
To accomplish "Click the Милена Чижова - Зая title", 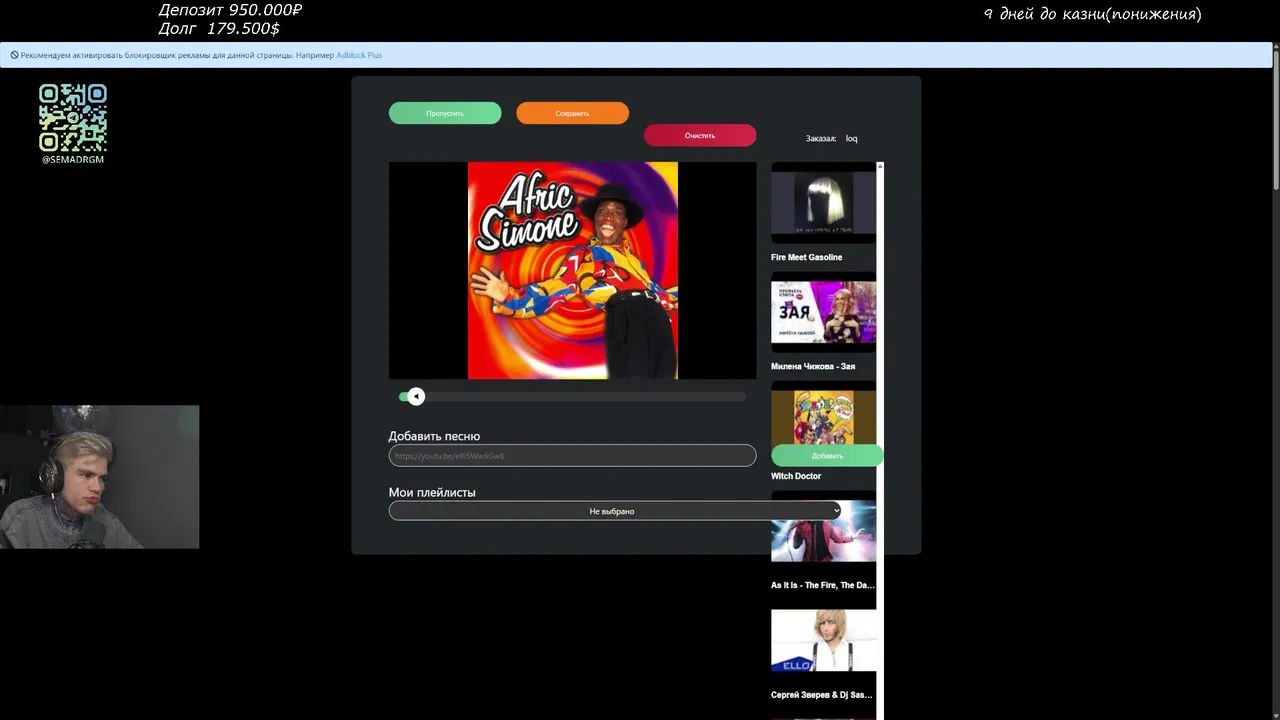I will (x=813, y=367).
